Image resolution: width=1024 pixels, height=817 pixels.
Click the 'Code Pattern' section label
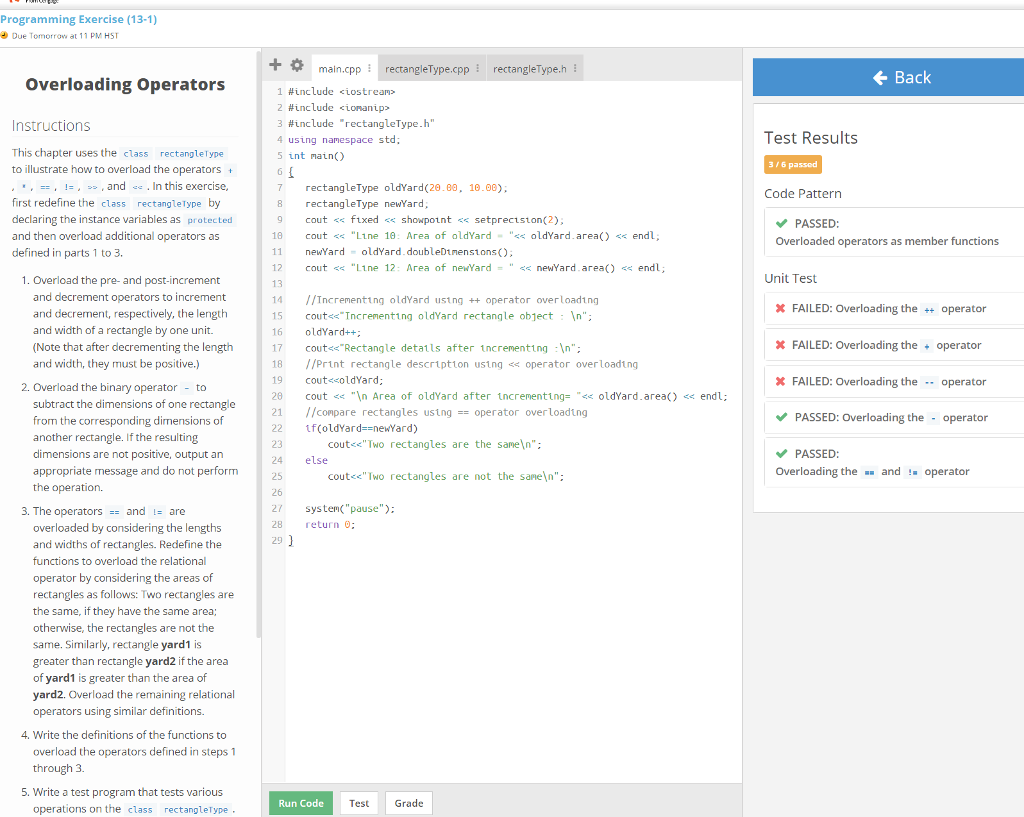pos(803,193)
